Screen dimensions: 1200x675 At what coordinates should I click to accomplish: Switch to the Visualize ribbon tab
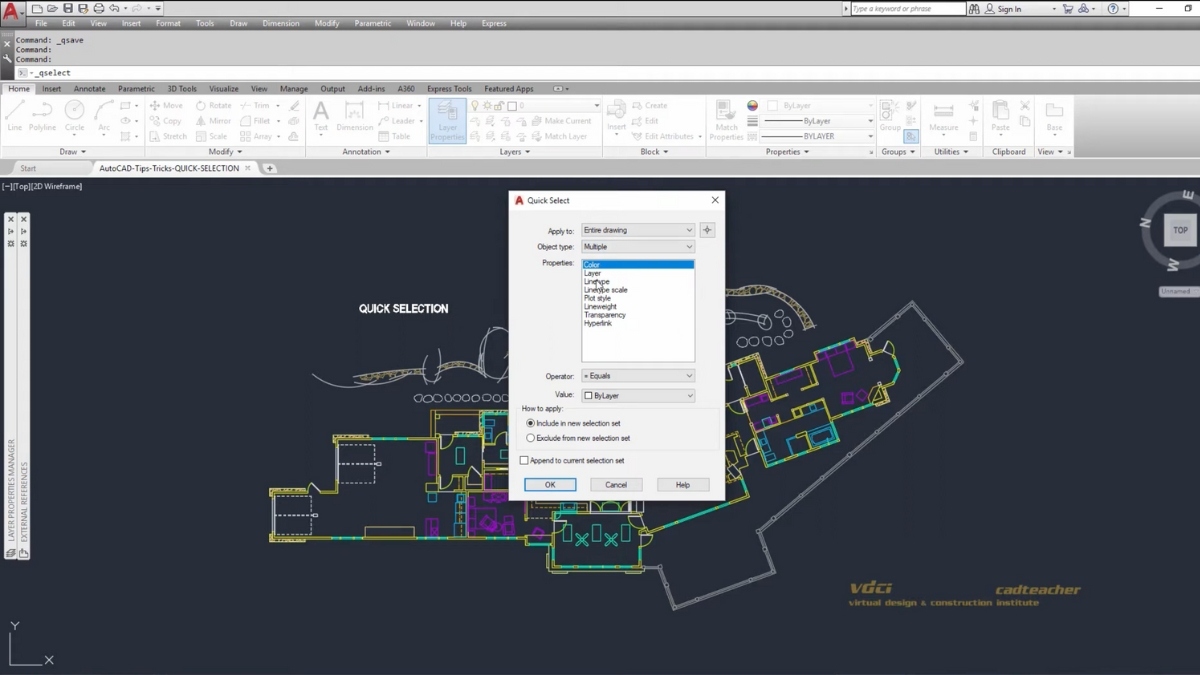click(x=224, y=89)
